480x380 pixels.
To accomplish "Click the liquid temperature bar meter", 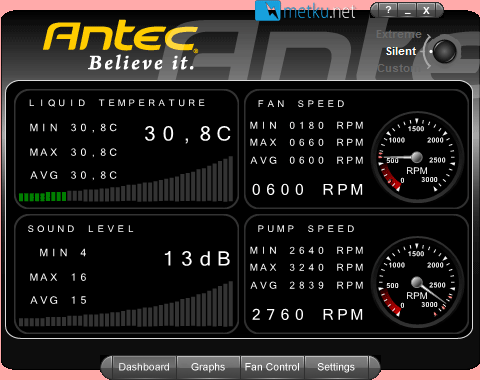I will click(x=126, y=179).
